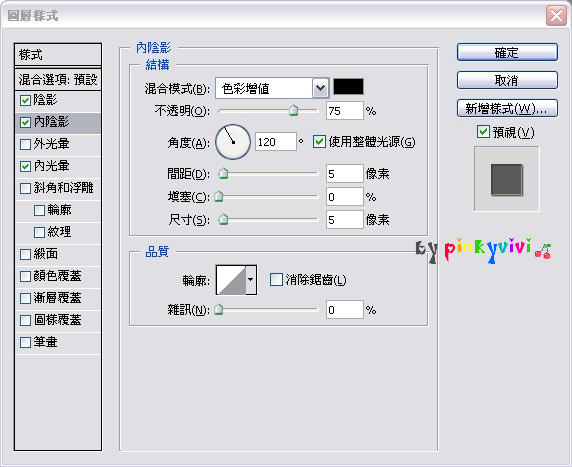This screenshot has width=572, height=467.
Task: Open the black shadow color swatch
Action: click(348, 87)
